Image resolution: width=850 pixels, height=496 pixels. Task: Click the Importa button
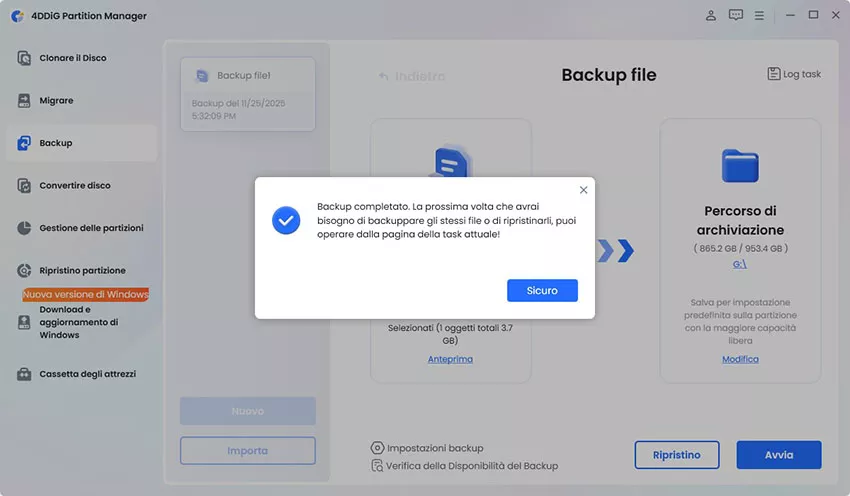click(248, 450)
